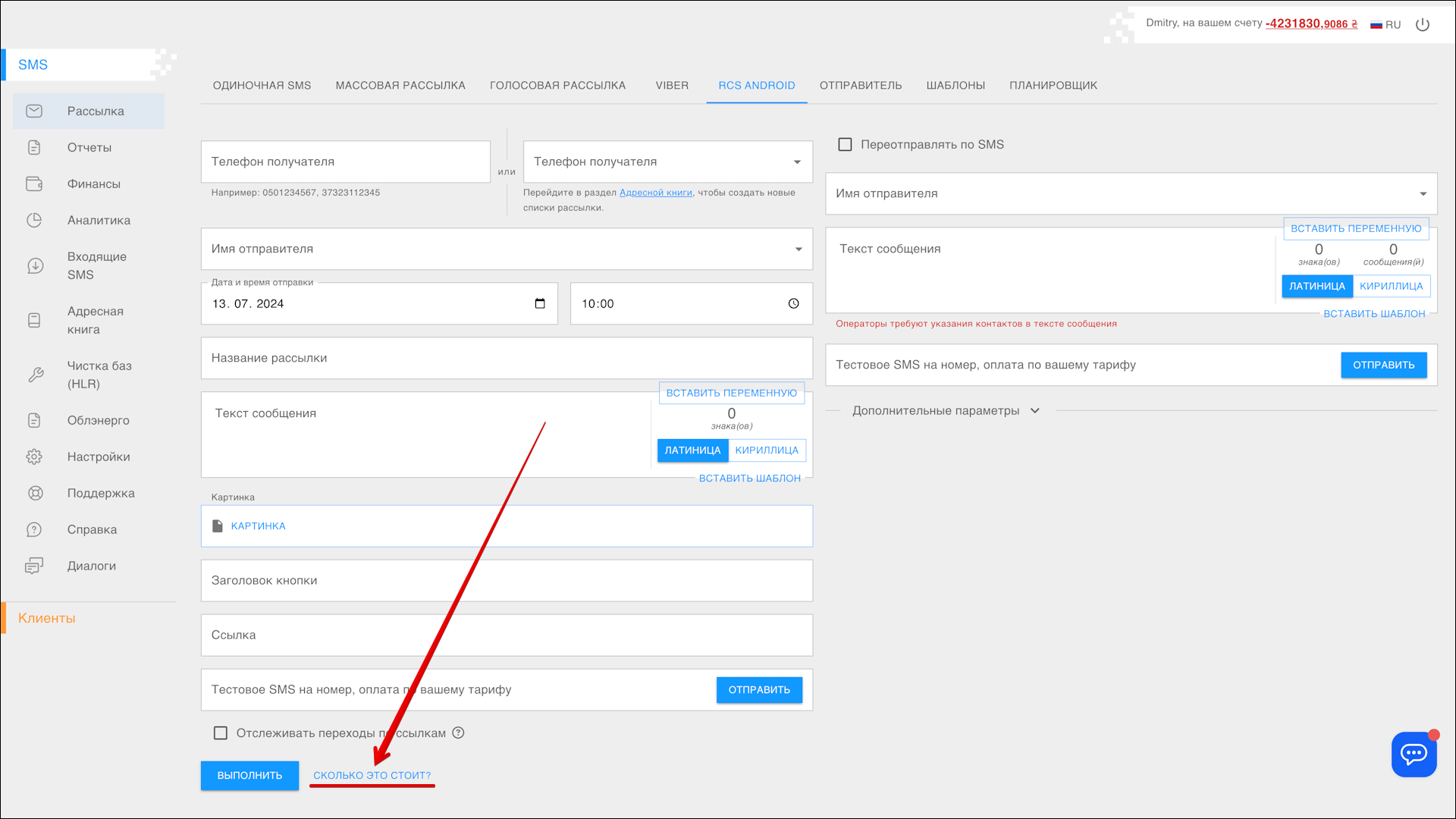Enable Переотправлять по SMS checkbox

coord(845,144)
